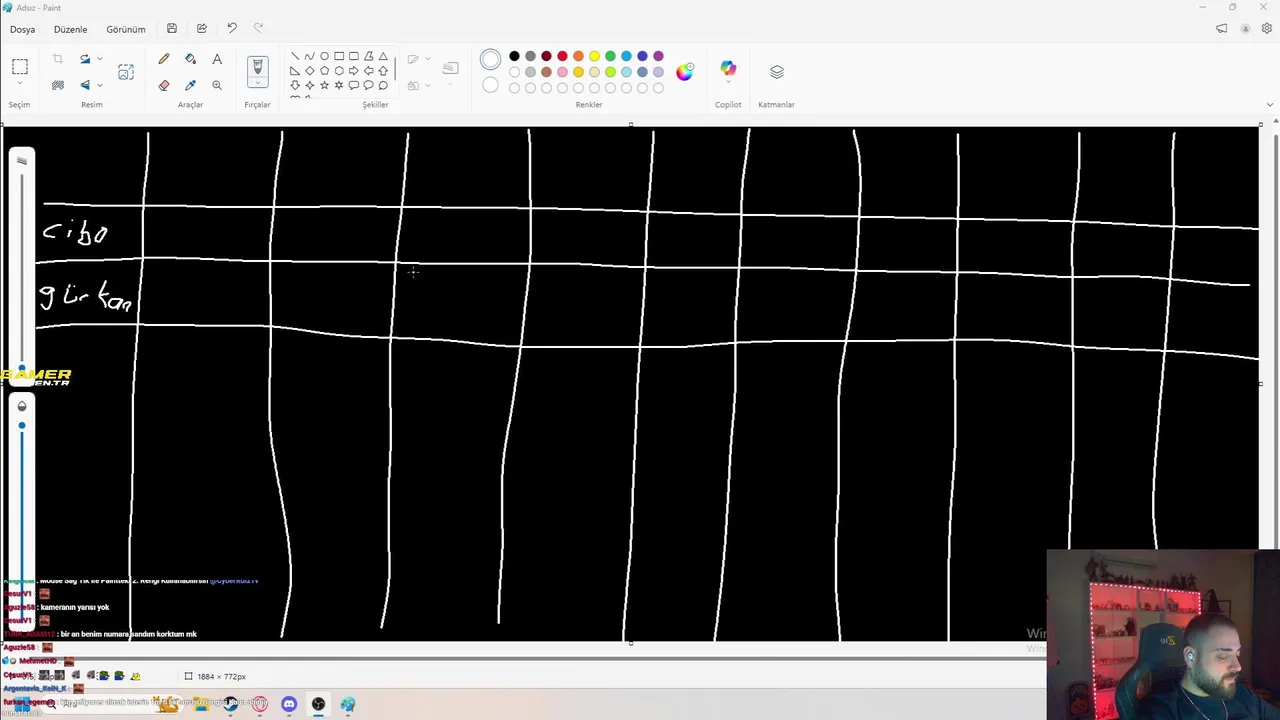
Task: Undo the last stroke
Action: point(232,29)
